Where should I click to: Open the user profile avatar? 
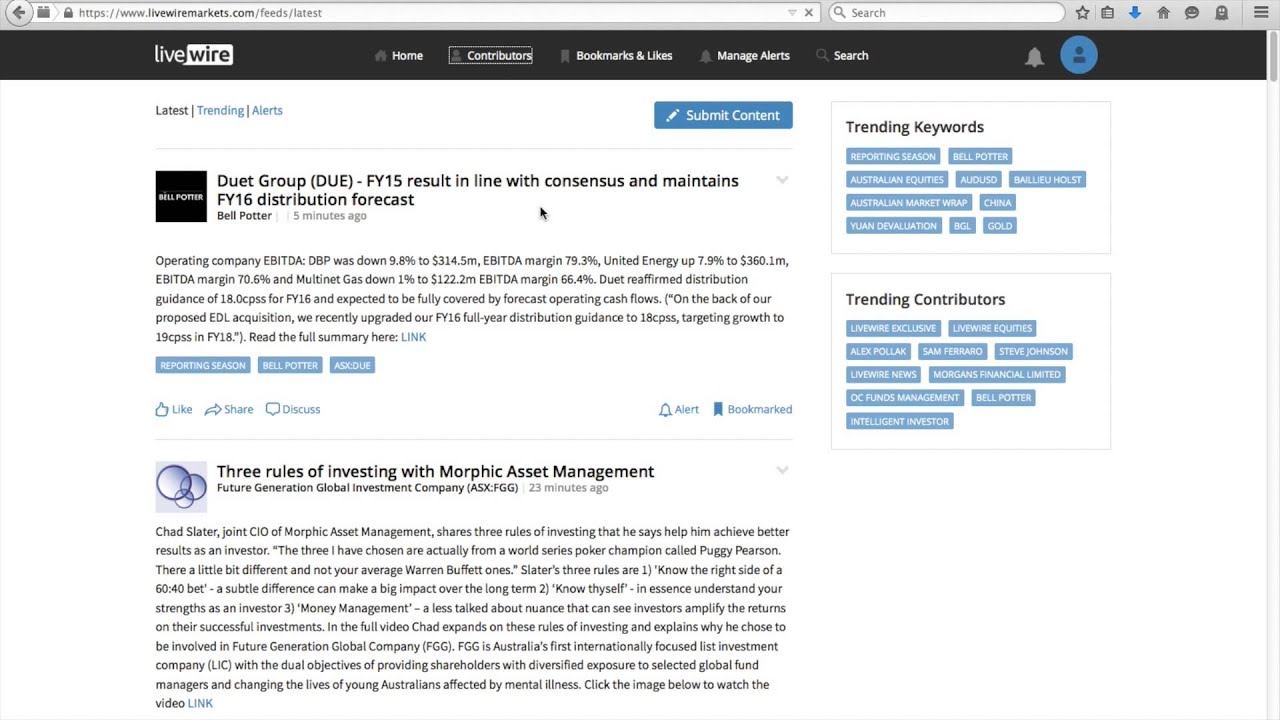point(1078,55)
